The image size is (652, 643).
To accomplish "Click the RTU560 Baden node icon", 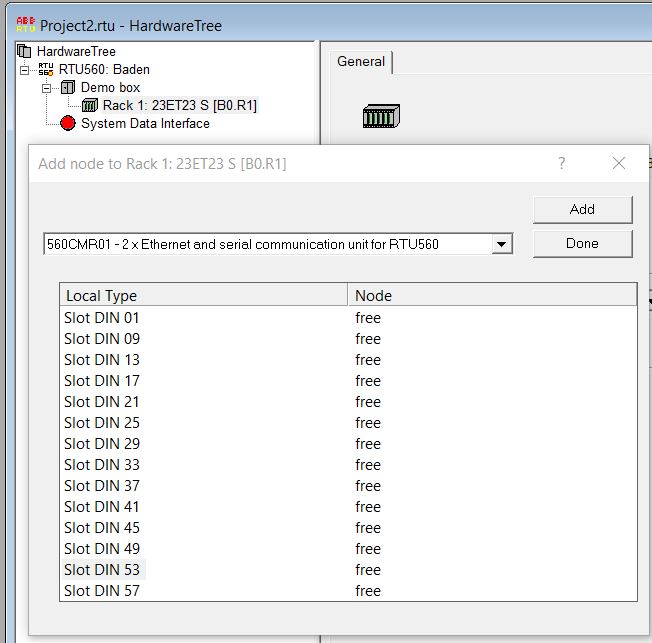I will [x=46, y=69].
